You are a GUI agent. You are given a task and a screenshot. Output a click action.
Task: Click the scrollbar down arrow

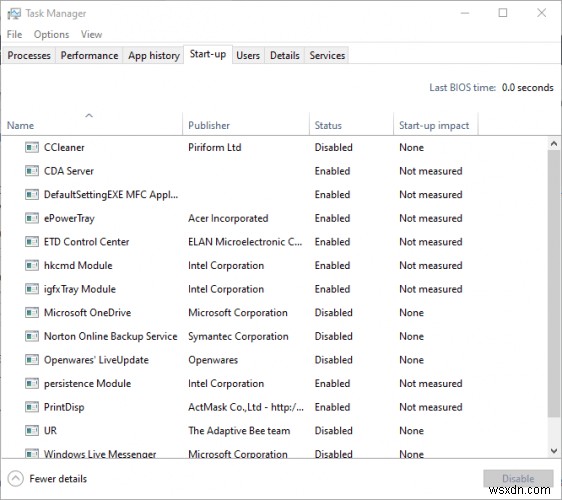pos(554,451)
